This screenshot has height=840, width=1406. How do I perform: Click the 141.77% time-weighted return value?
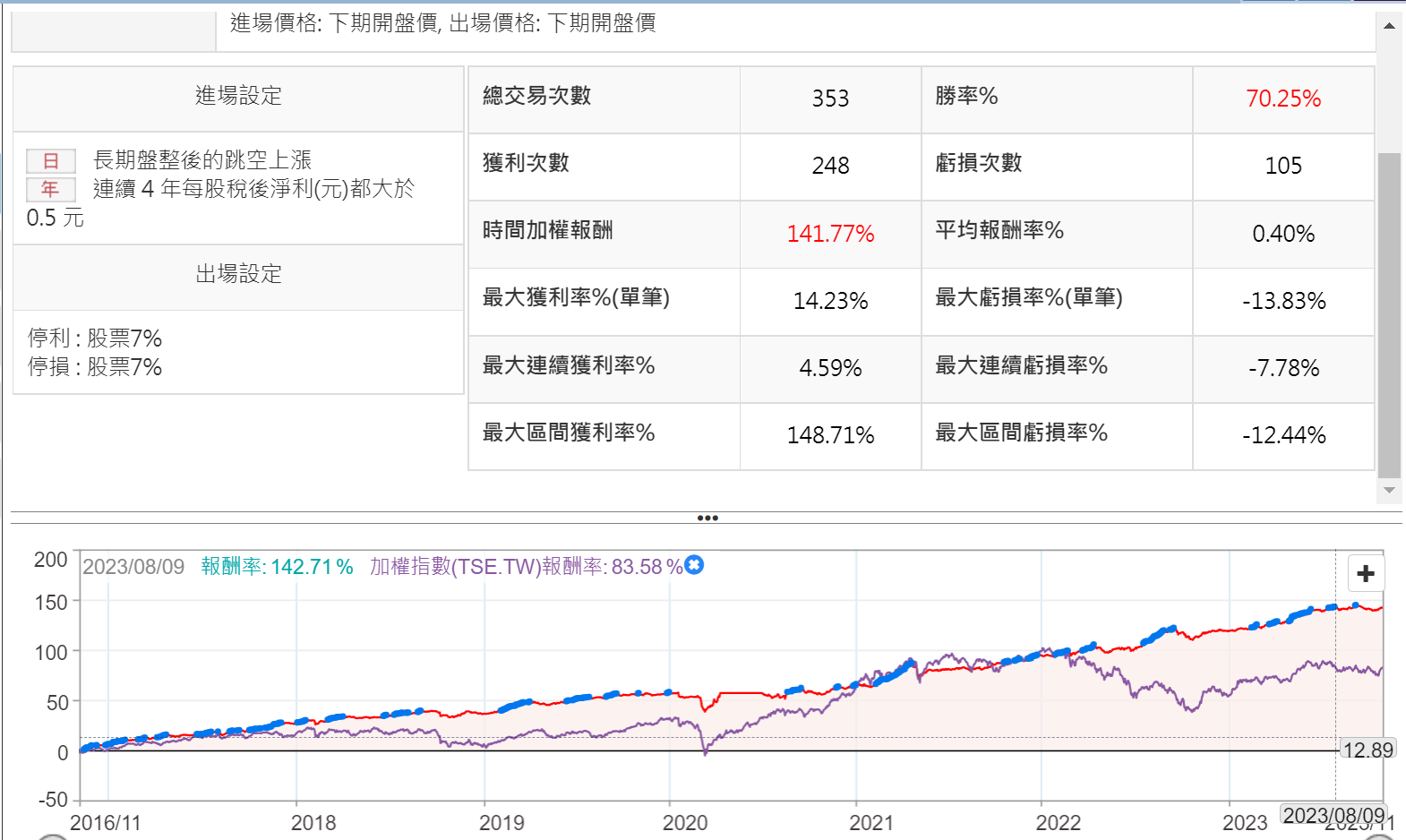coord(830,234)
